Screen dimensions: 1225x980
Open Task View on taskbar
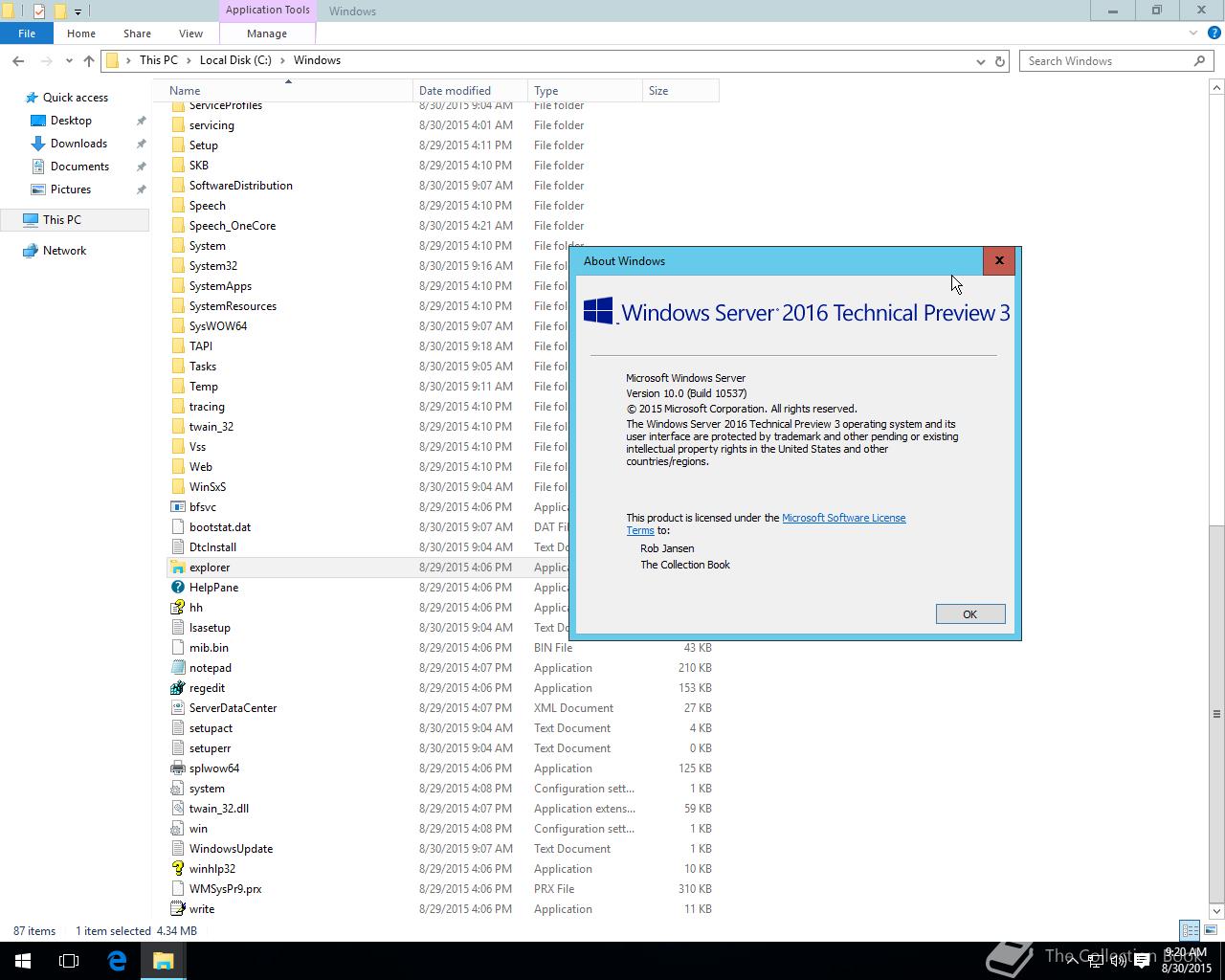69,961
